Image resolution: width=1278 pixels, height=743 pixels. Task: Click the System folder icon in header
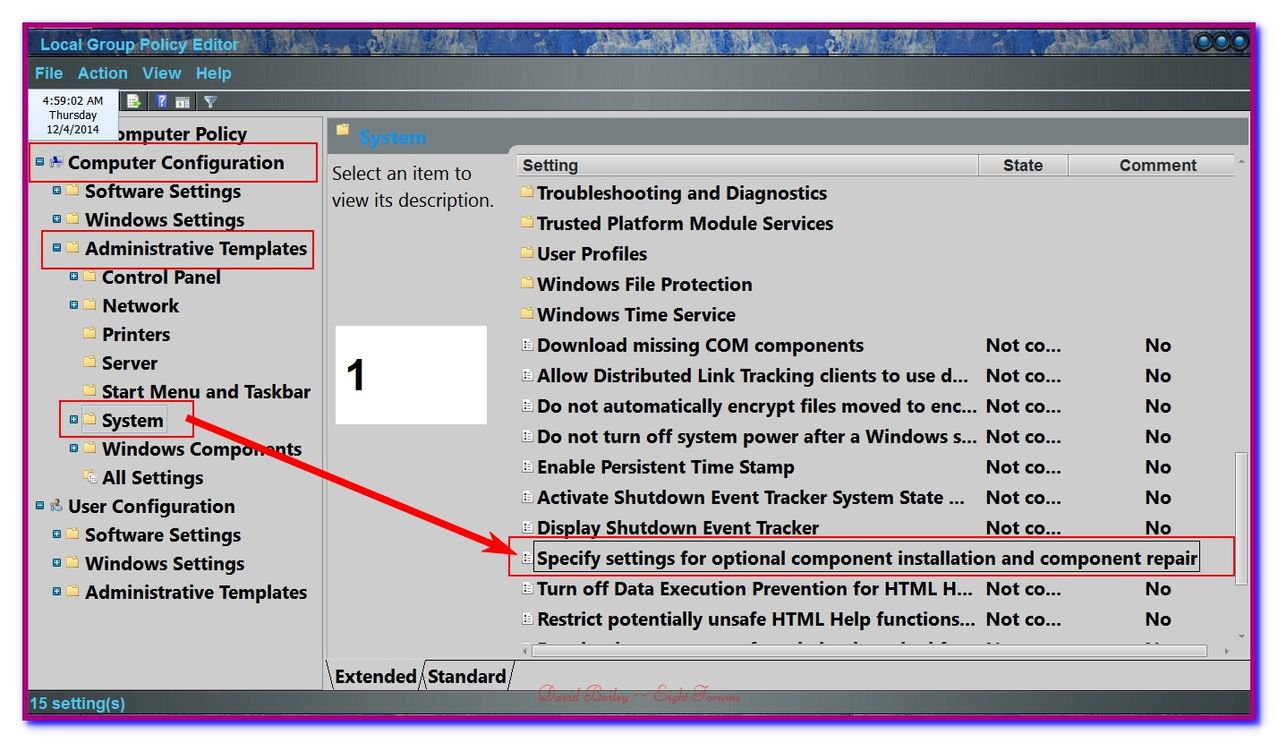click(x=343, y=130)
